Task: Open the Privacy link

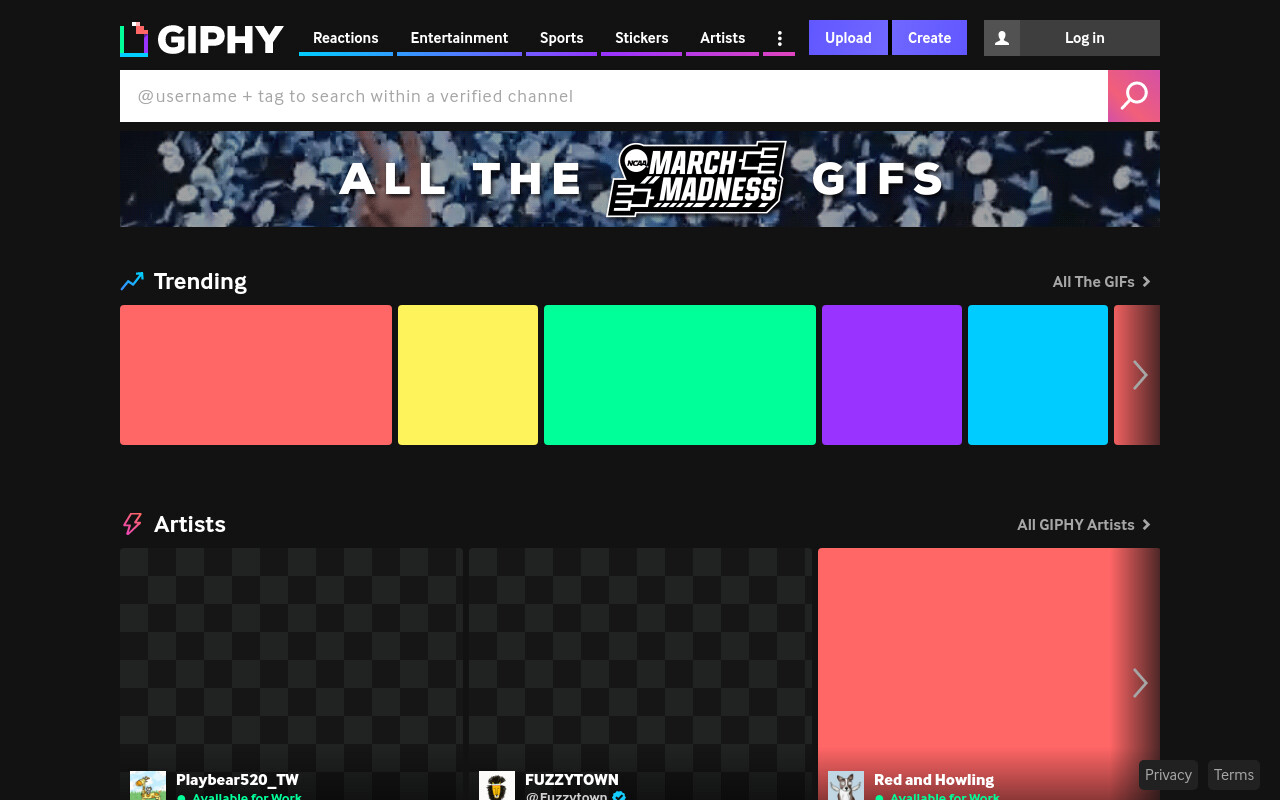Action: pyautogui.click(x=1168, y=775)
